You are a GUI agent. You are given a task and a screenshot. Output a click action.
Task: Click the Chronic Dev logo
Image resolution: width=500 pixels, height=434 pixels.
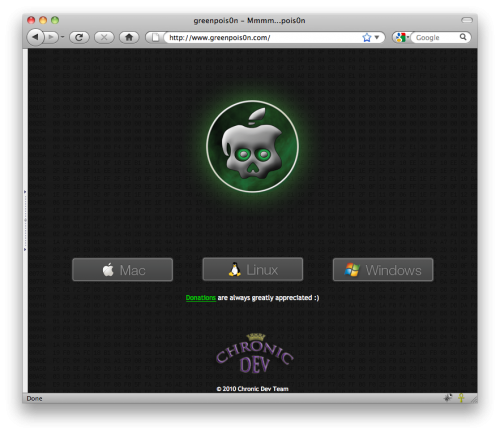(x=255, y=354)
